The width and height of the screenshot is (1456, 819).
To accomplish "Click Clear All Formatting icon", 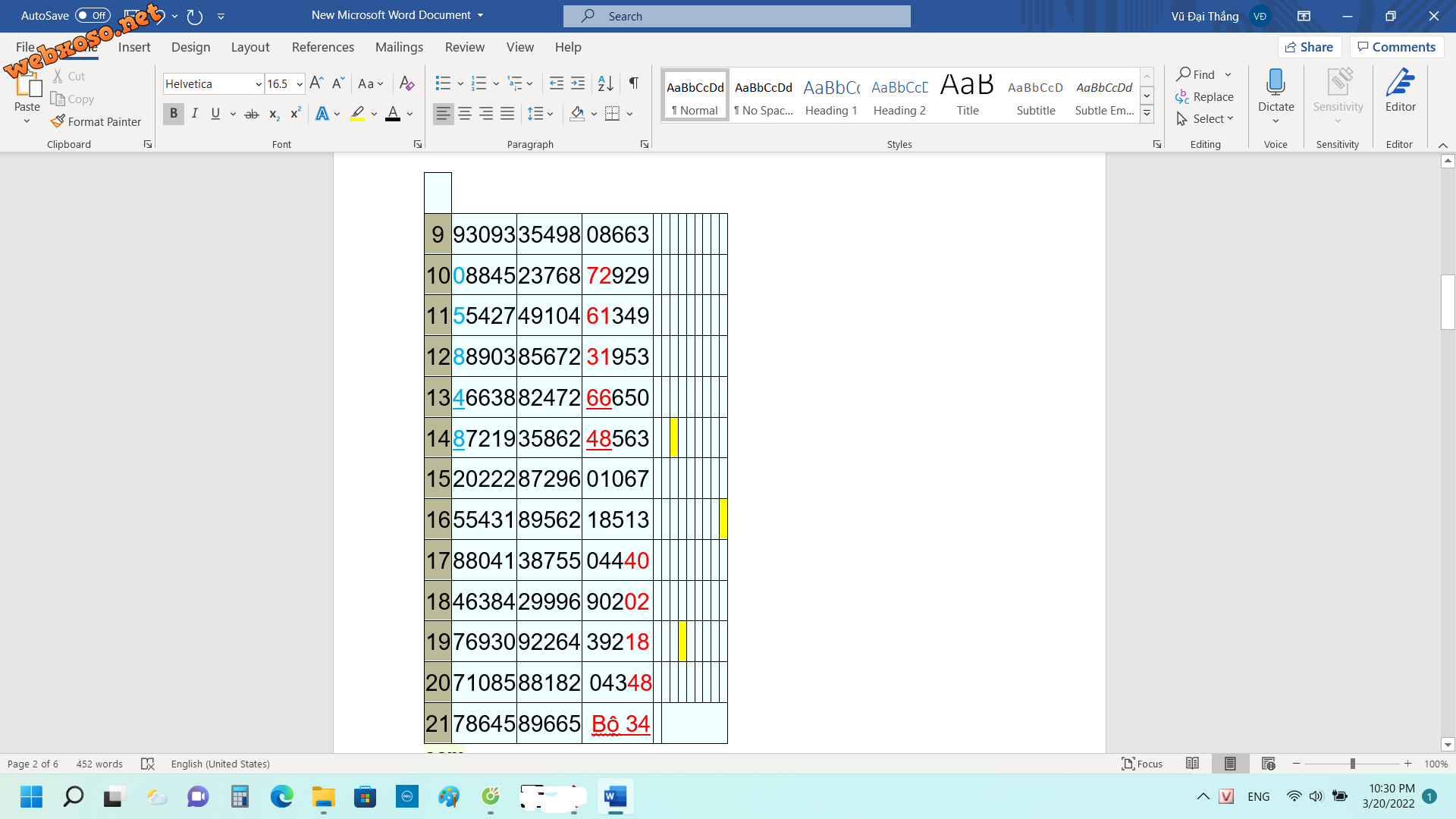I will pyautogui.click(x=407, y=83).
